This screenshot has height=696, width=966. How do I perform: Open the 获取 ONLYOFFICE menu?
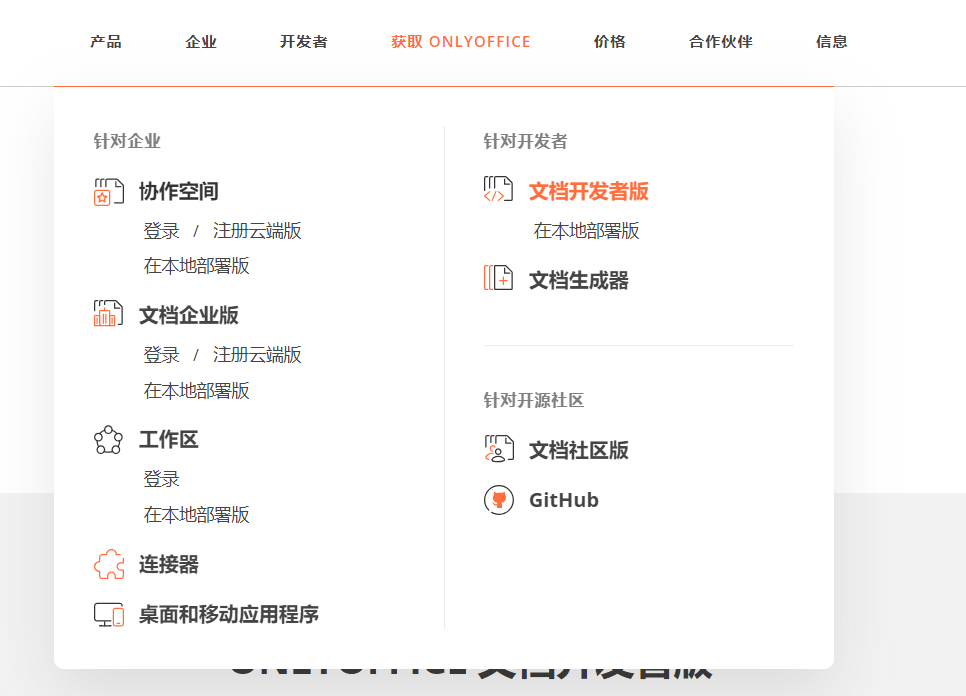(461, 42)
